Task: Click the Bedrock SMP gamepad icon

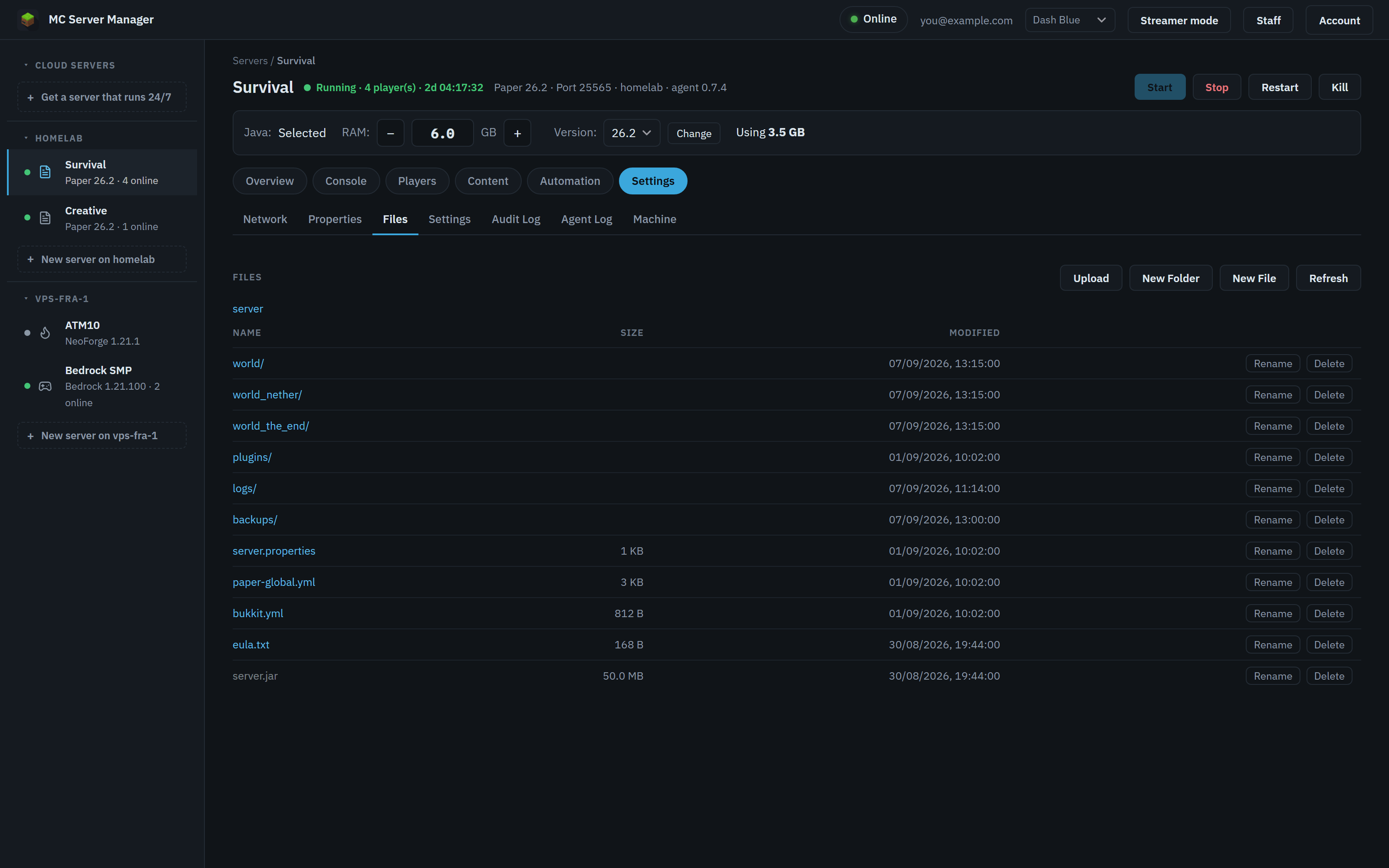Action: [x=45, y=386]
